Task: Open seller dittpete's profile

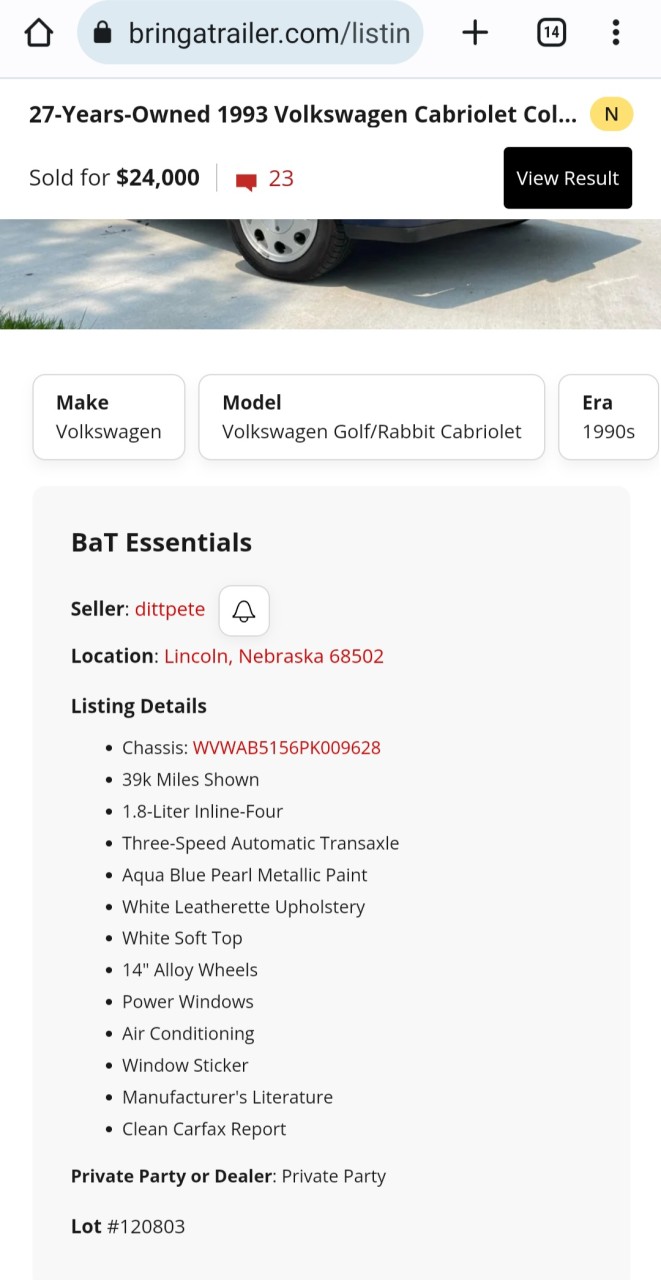Action: 170,609
